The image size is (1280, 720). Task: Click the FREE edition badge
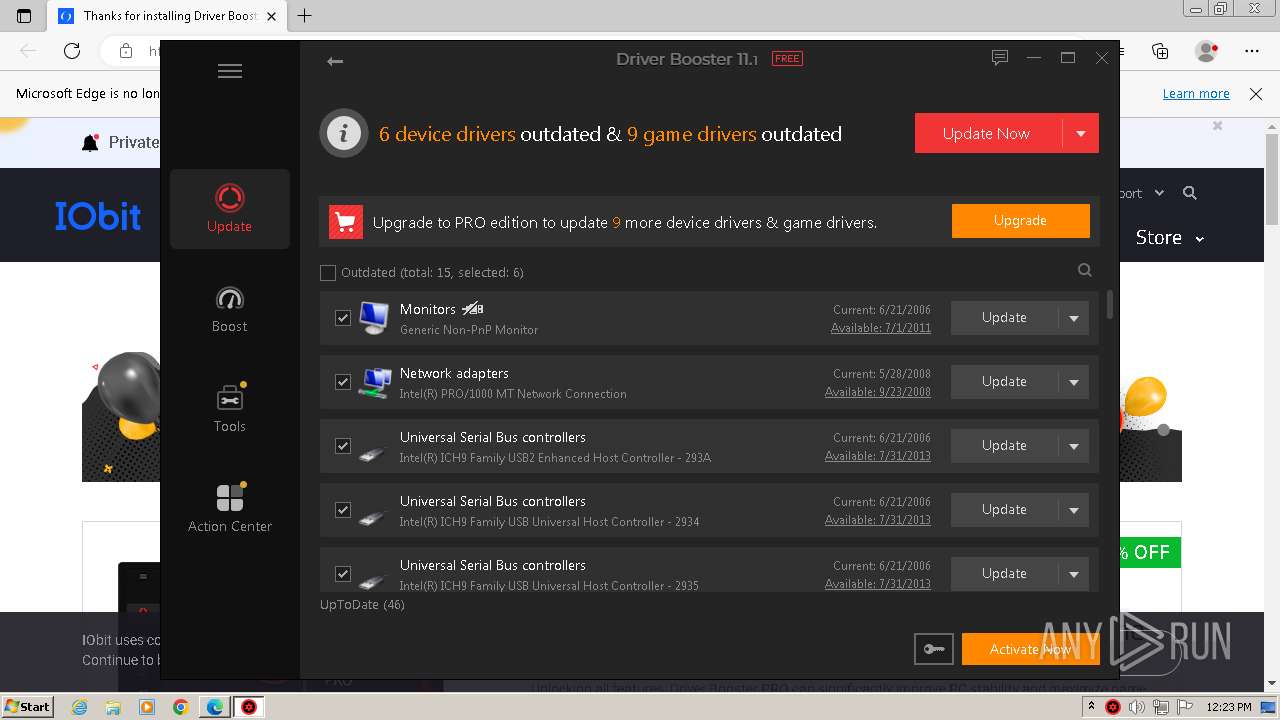[787, 59]
